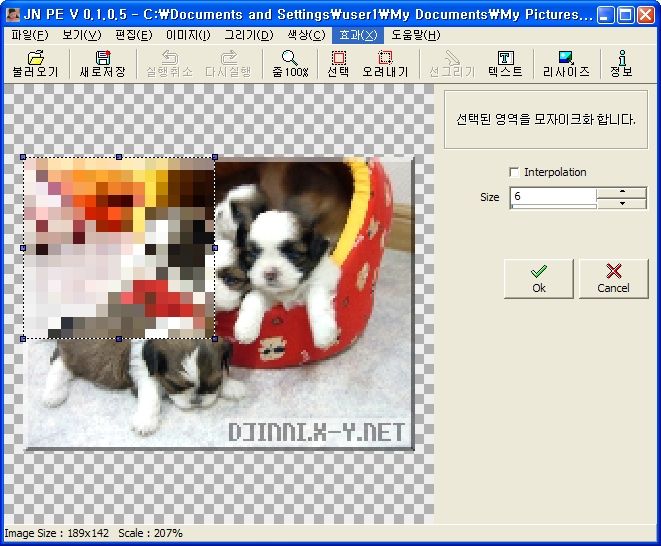Click the 'Image Size : 189x142' status text

click(56, 533)
